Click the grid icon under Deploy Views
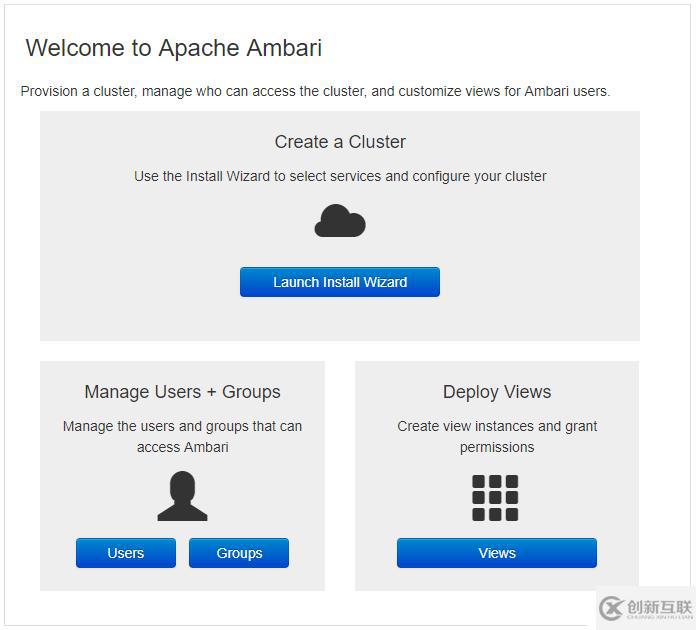696x630 pixels. (495, 498)
